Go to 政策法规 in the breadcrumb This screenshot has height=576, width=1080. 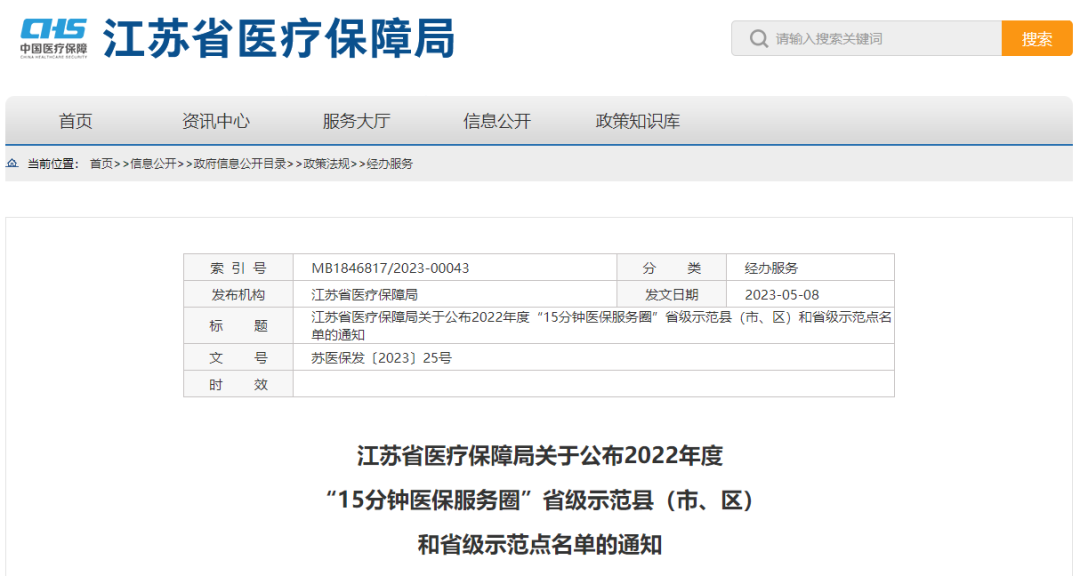point(326,164)
